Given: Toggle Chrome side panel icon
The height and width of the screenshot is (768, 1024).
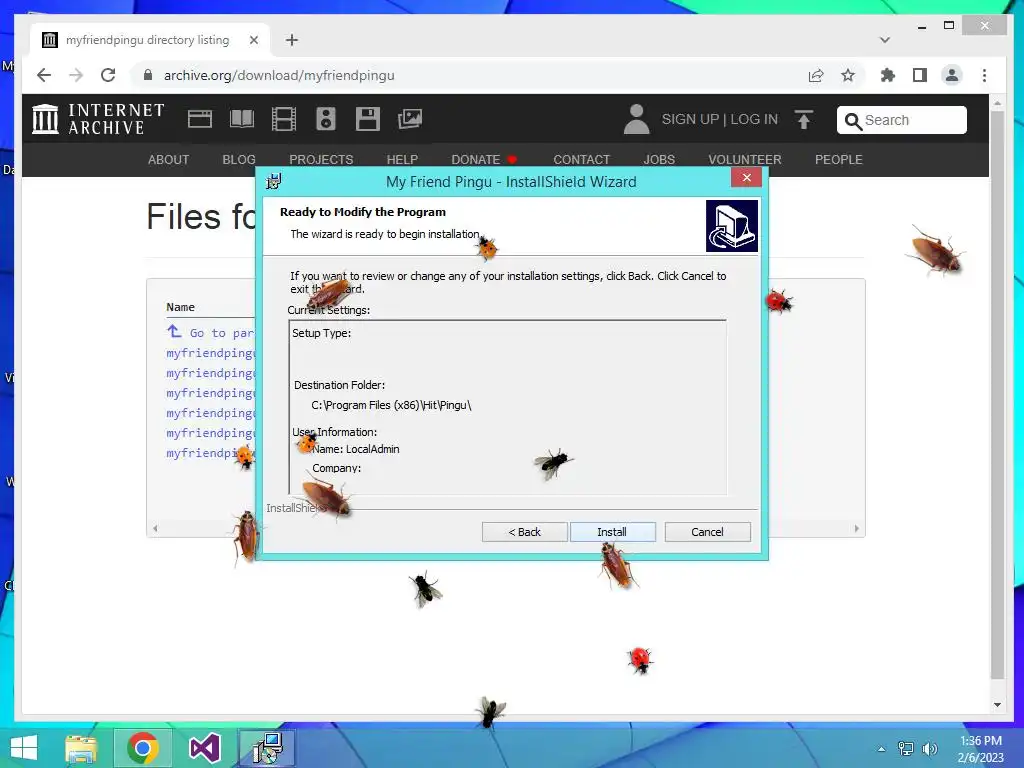Looking at the screenshot, I should [x=920, y=75].
